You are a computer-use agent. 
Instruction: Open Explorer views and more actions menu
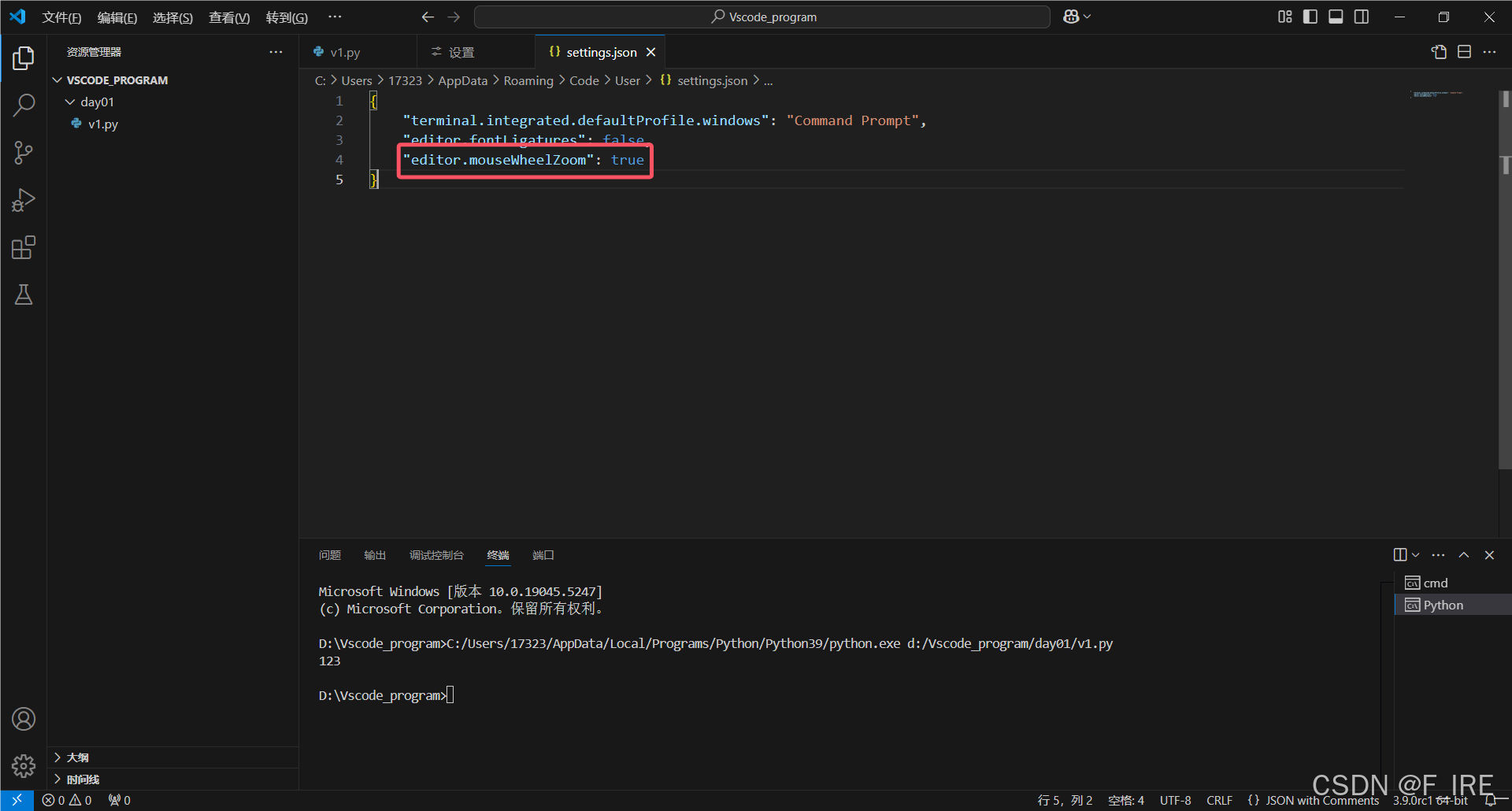[x=276, y=52]
